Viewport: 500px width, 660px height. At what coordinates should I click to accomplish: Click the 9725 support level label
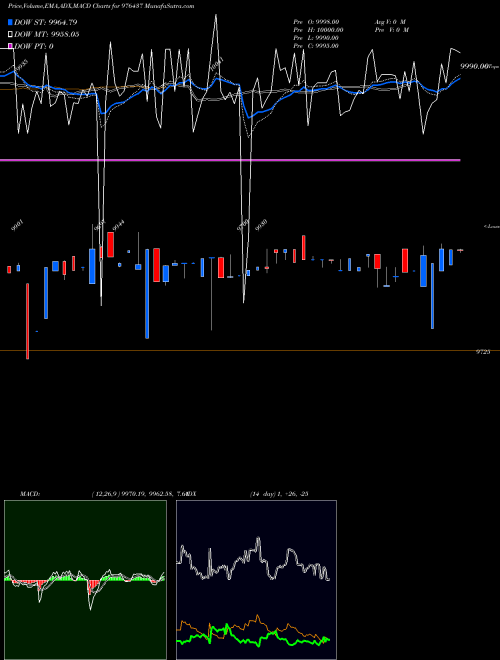point(483,352)
